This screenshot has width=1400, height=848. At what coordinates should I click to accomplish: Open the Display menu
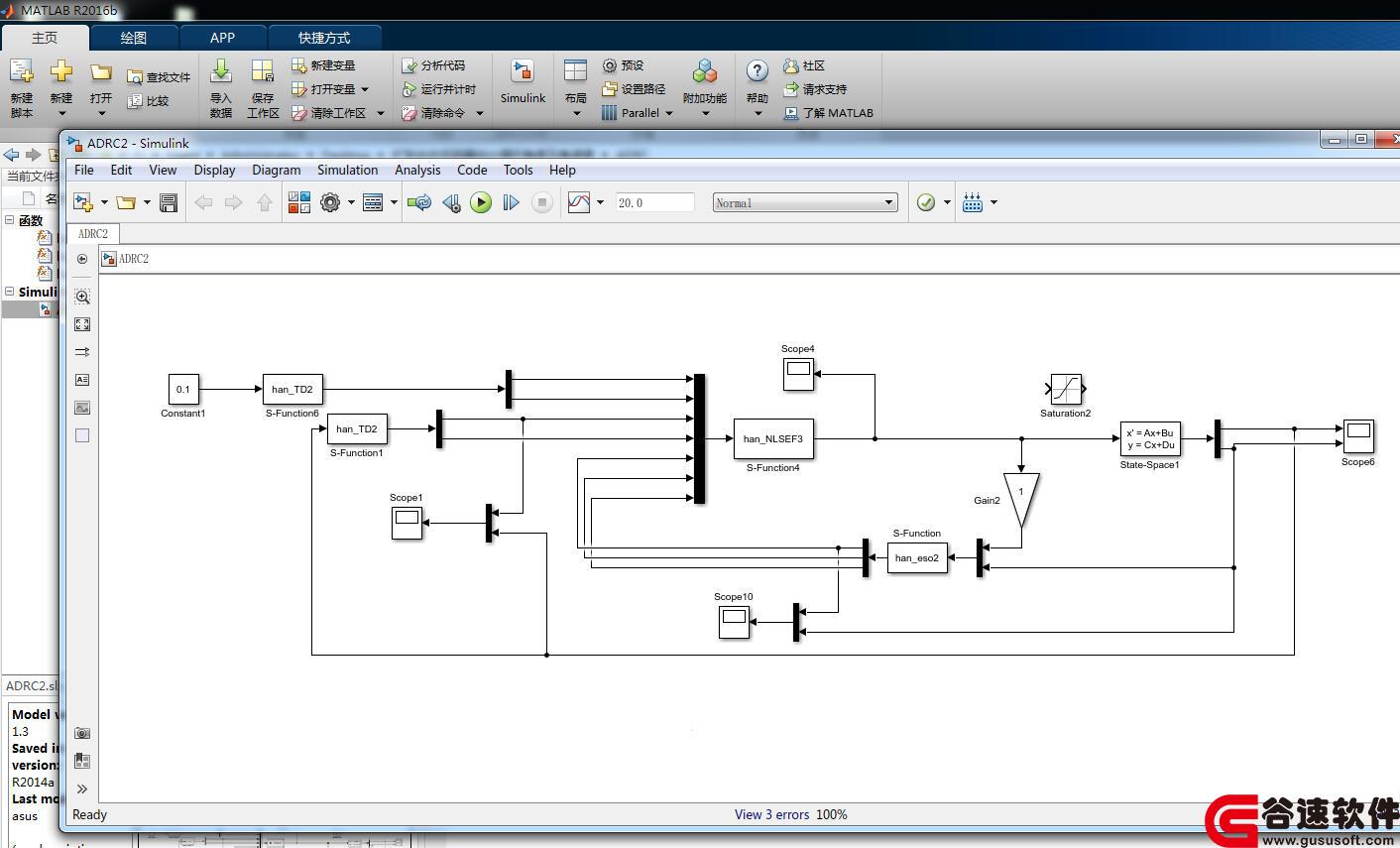pyautogui.click(x=214, y=170)
